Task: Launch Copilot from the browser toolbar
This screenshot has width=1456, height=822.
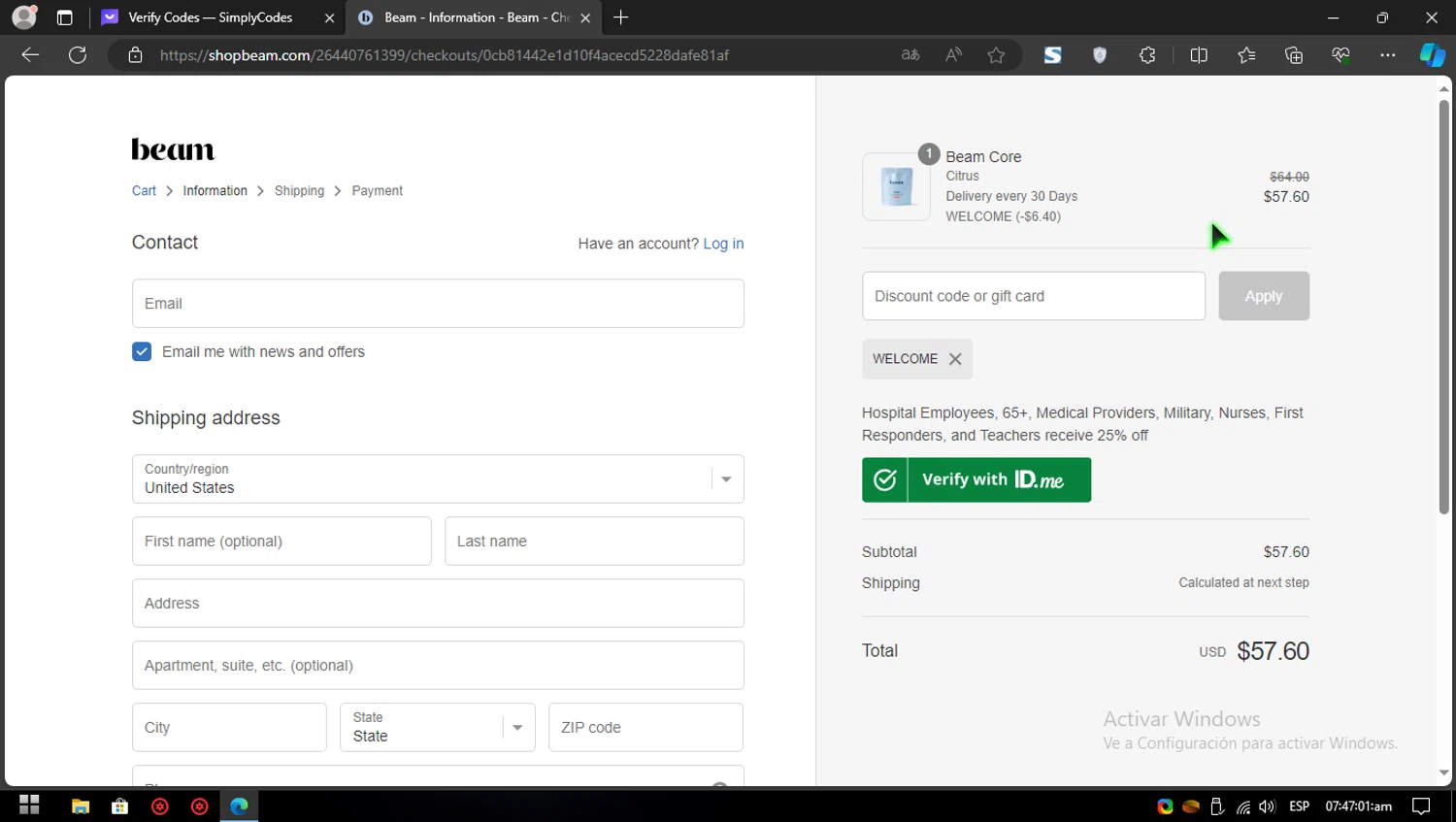Action: point(1432,55)
